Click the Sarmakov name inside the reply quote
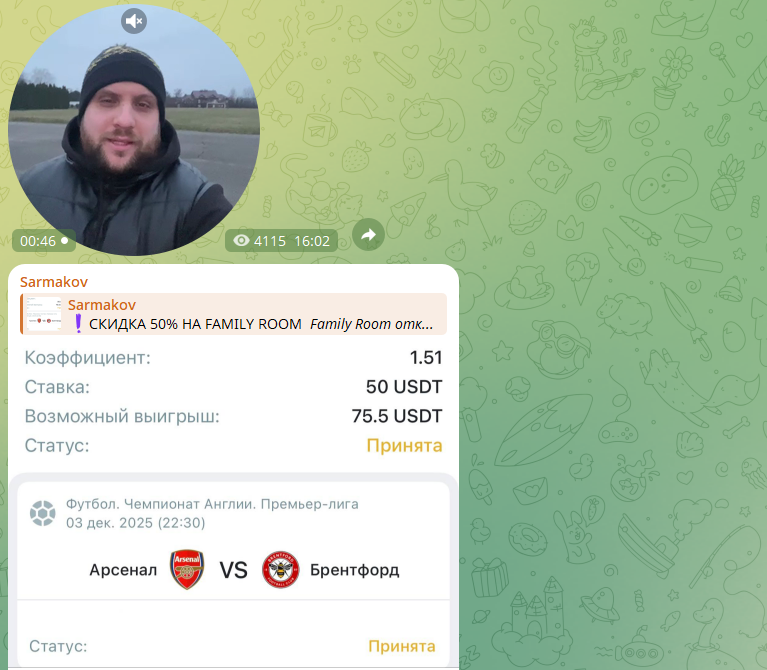The height and width of the screenshot is (670, 767). coord(102,305)
